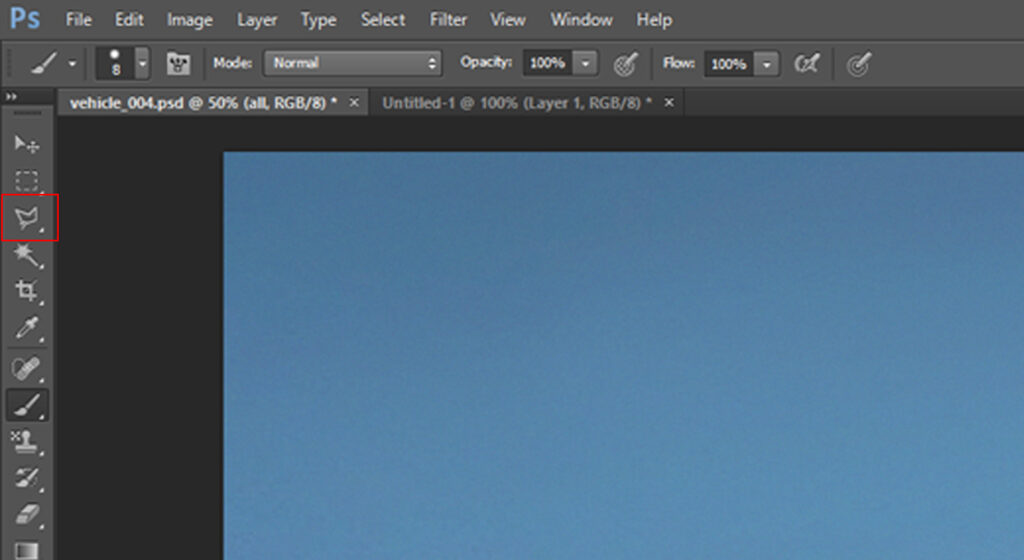Enable airbrush mode button

pyautogui.click(x=807, y=63)
